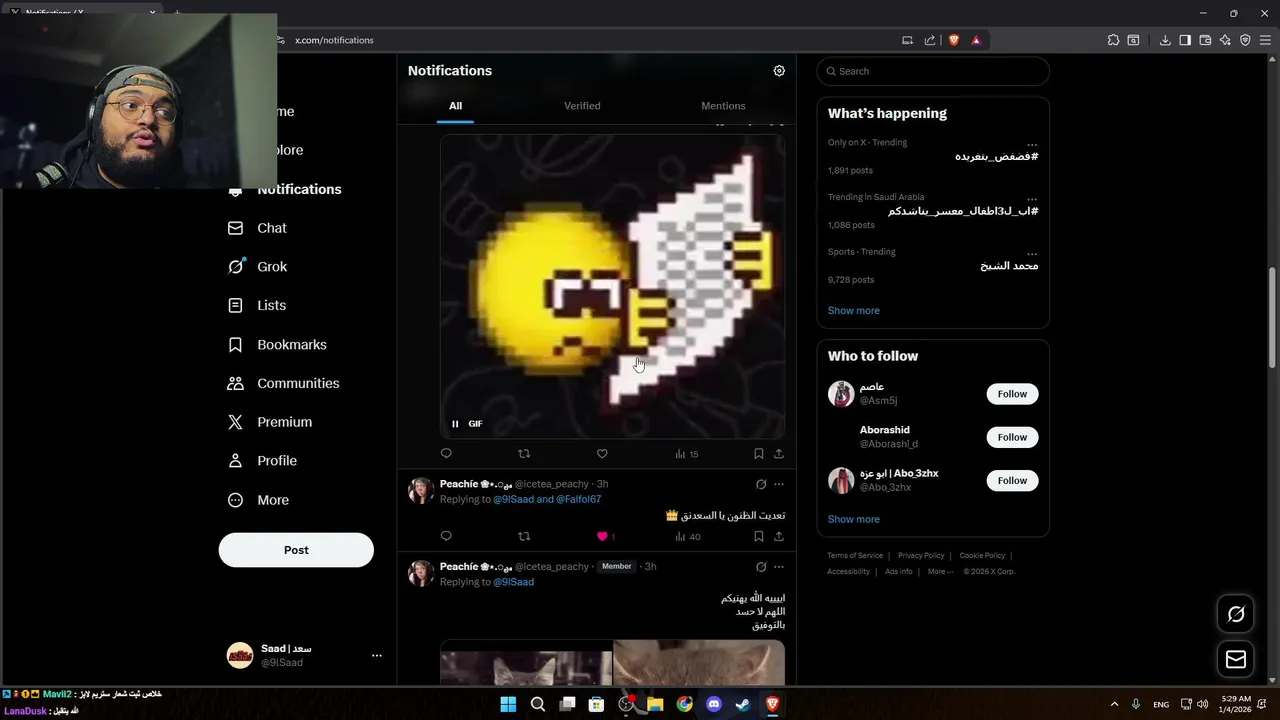Toggle the browser sidebar panel
Image resolution: width=1280 pixels, height=720 pixels.
[1185, 40]
